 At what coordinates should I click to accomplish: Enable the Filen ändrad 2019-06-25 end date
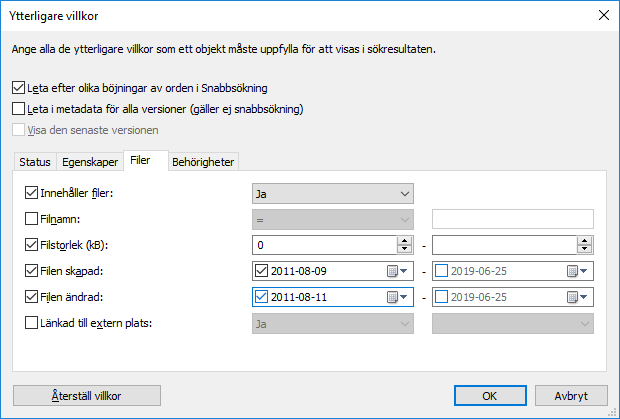tap(441, 297)
